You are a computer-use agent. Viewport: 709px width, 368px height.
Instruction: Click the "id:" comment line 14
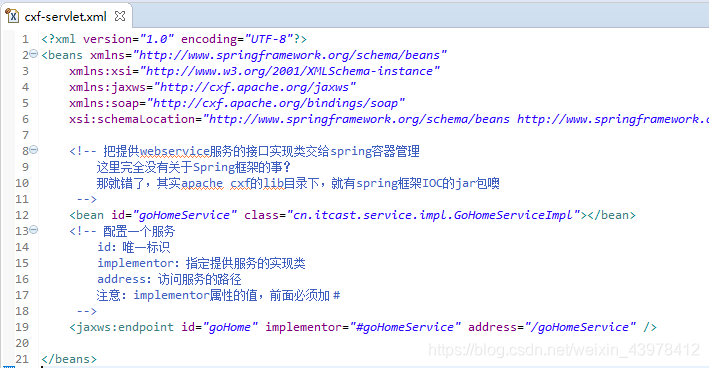click(x=133, y=247)
